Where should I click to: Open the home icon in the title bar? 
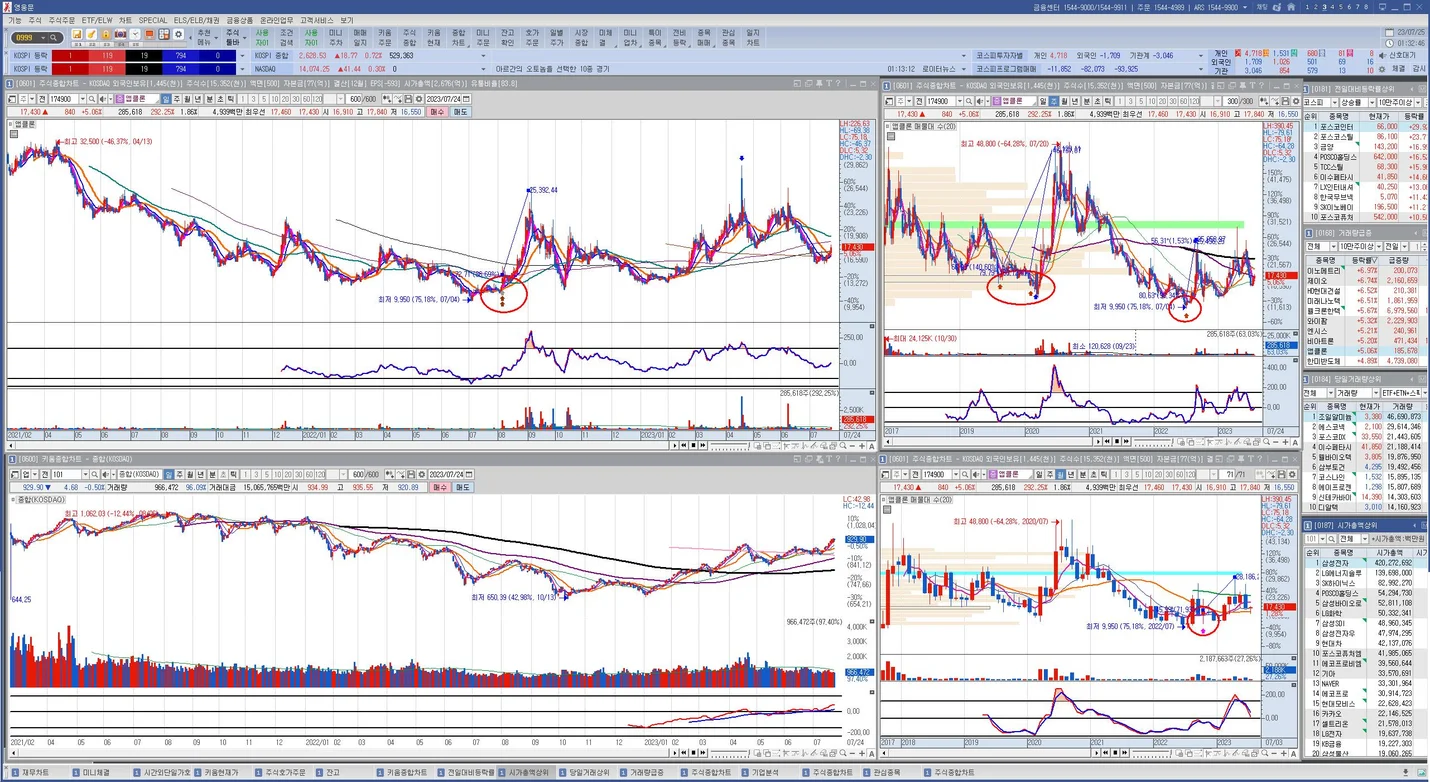(x=1291, y=7)
